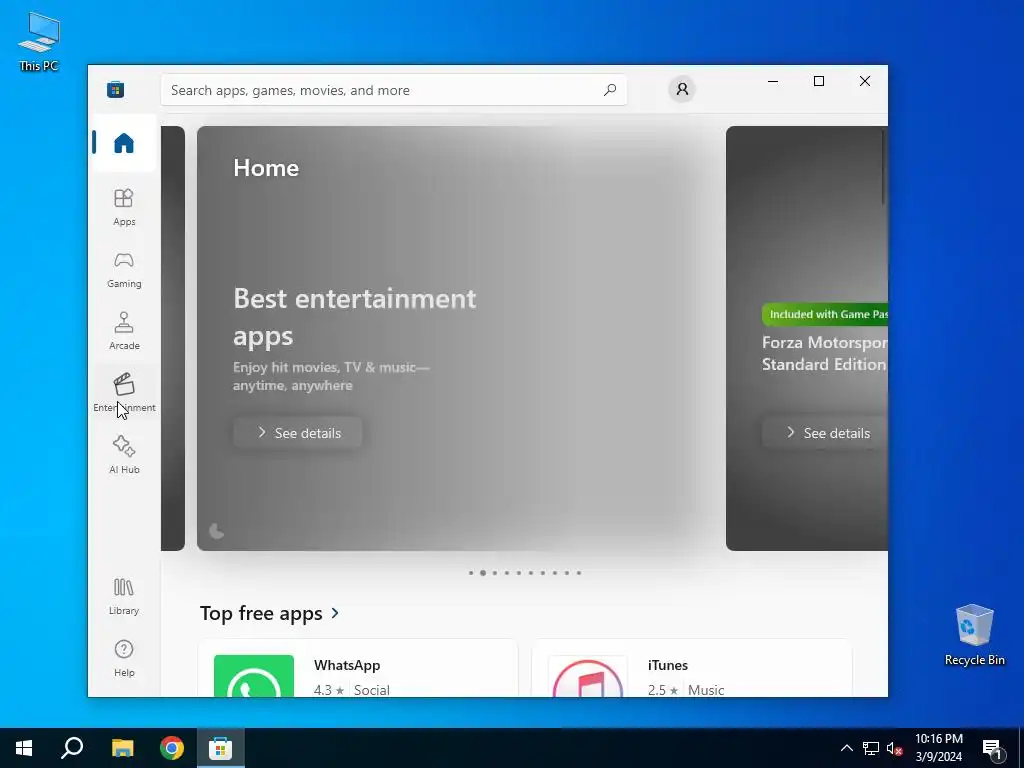This screenshot has height=768, width=1024.
Task: Click the Included with Game Pass badge
Action: 825,314
